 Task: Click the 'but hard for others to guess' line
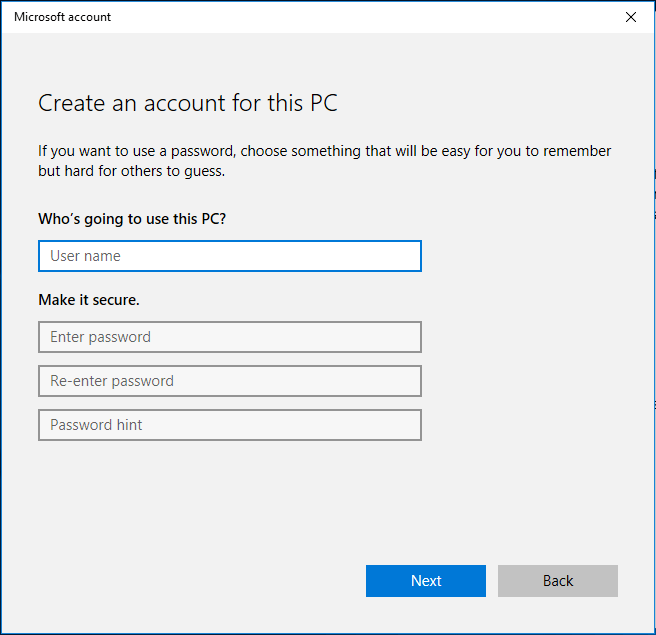[x=131, y=171]
